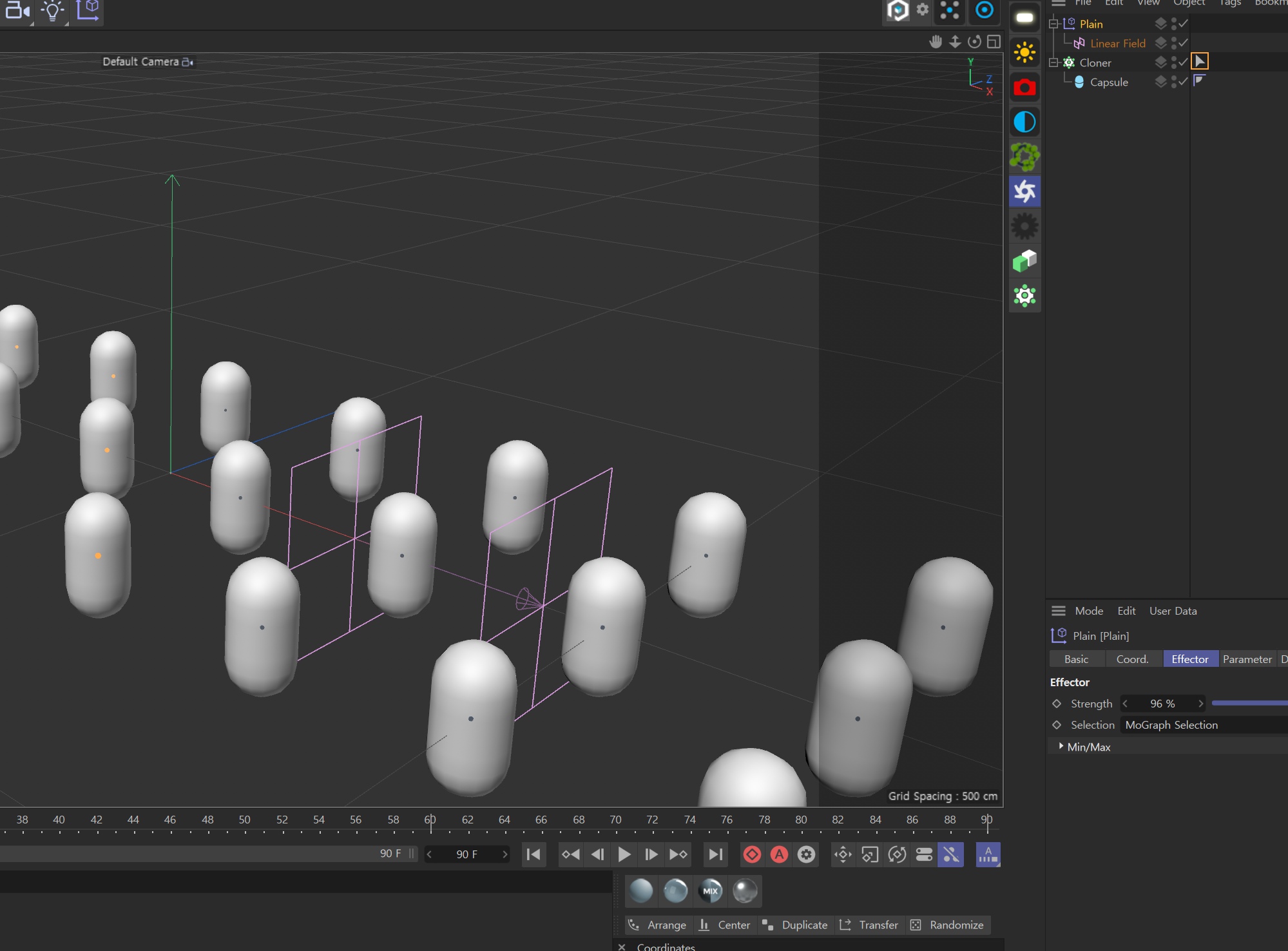The width and height of the screenshot is (1288, 951).
Task: Select the yellow sun light icon in palette
Action: pyautogui.click(x=1024, y=52)
